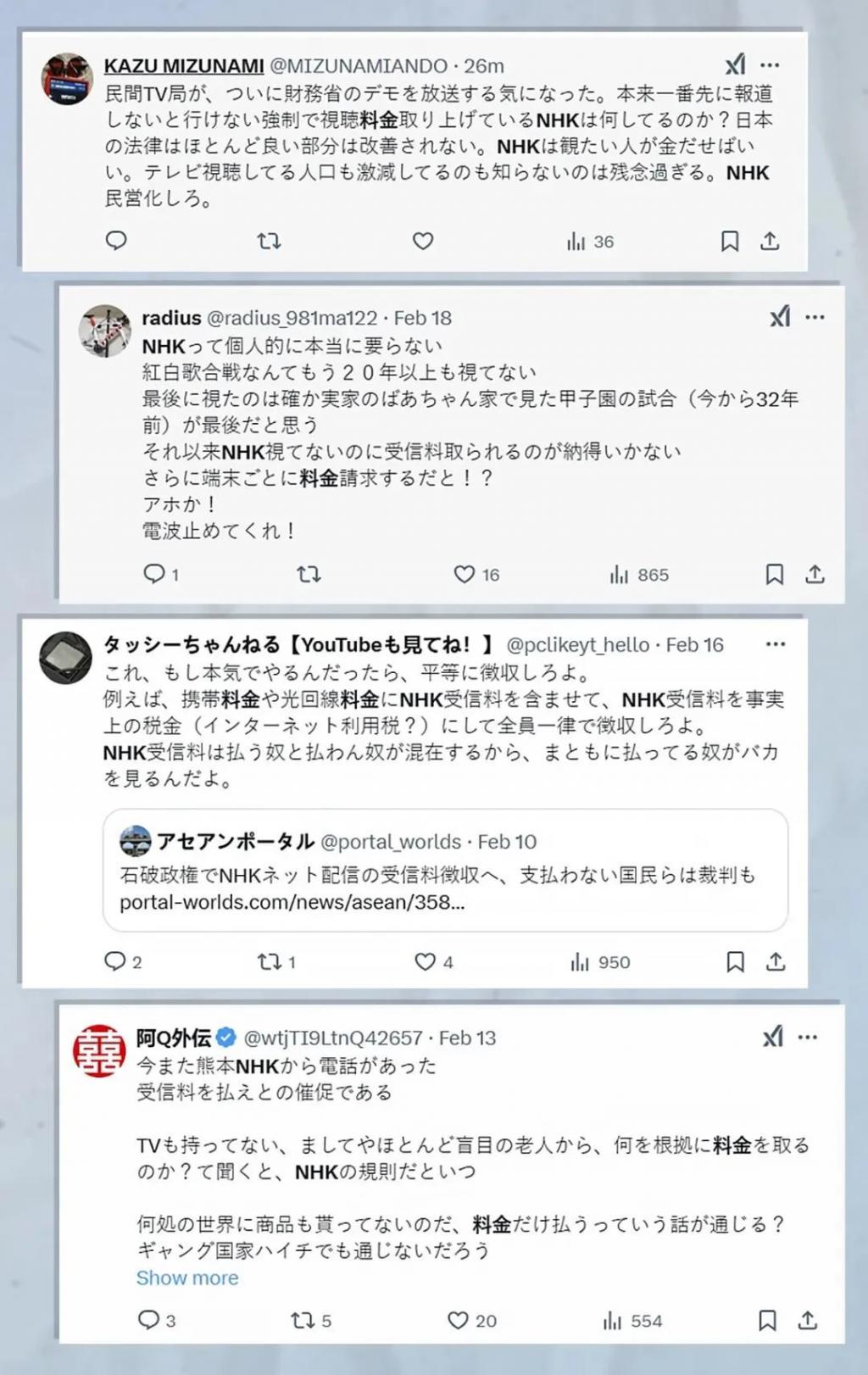Image resolution: width=868 pixels, height=1375 pixels.
Task: Expand the tweet with Show more
Action: click(187, 1278)
